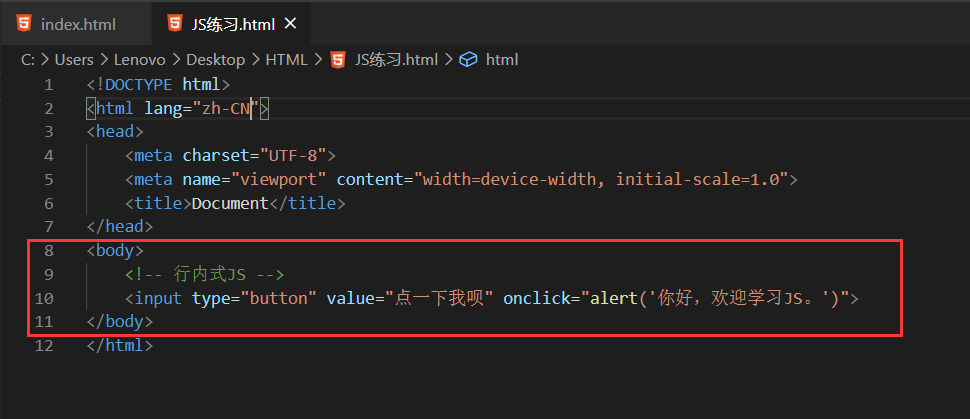This screenshot has height=419, width=970.
Task: Click the HTML5 icon on JS练习.html tab
Action: click(175, 24)
